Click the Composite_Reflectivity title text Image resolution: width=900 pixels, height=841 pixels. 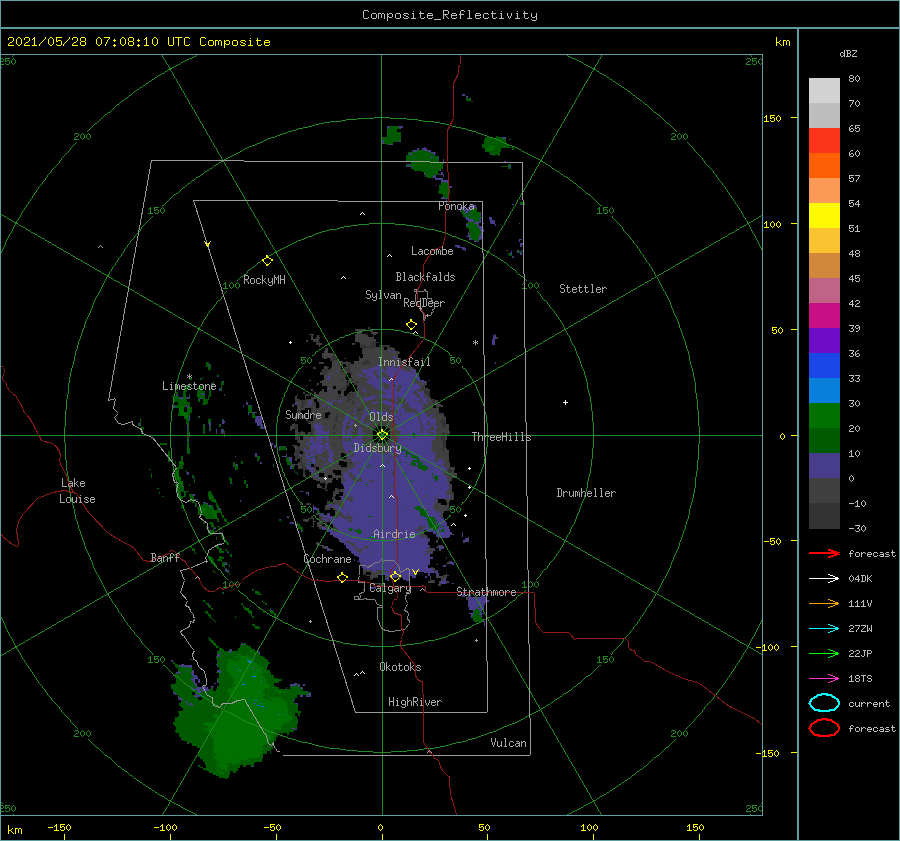(x=450, y=15)
